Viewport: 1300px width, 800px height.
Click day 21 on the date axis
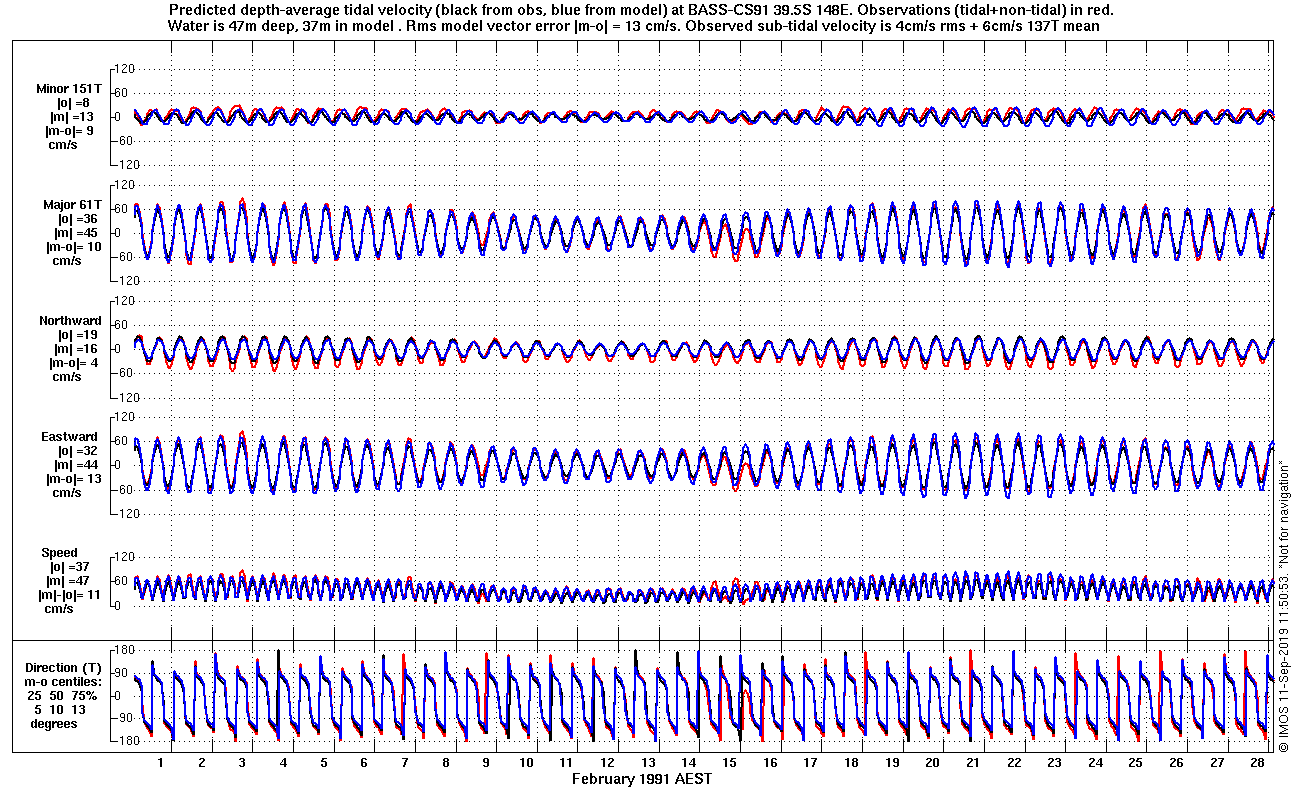973,762
